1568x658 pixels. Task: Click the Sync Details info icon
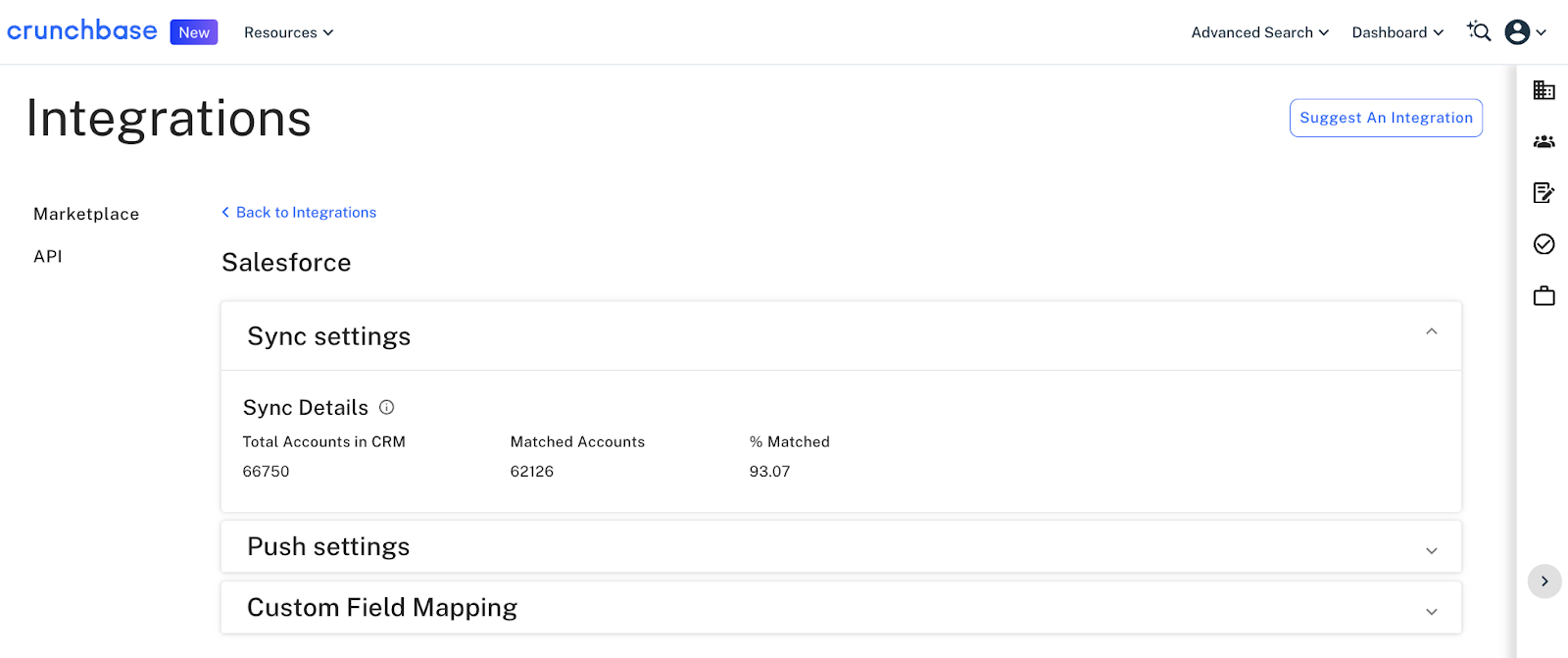[x=387, y=407]
